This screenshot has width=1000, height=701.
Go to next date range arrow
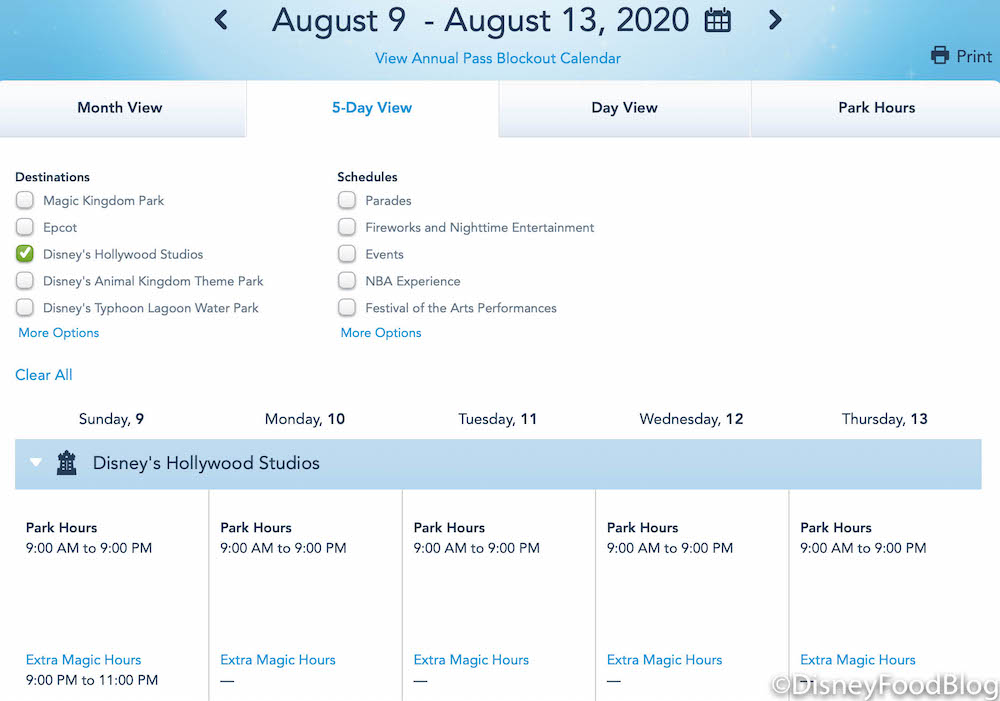pos(775,20)
